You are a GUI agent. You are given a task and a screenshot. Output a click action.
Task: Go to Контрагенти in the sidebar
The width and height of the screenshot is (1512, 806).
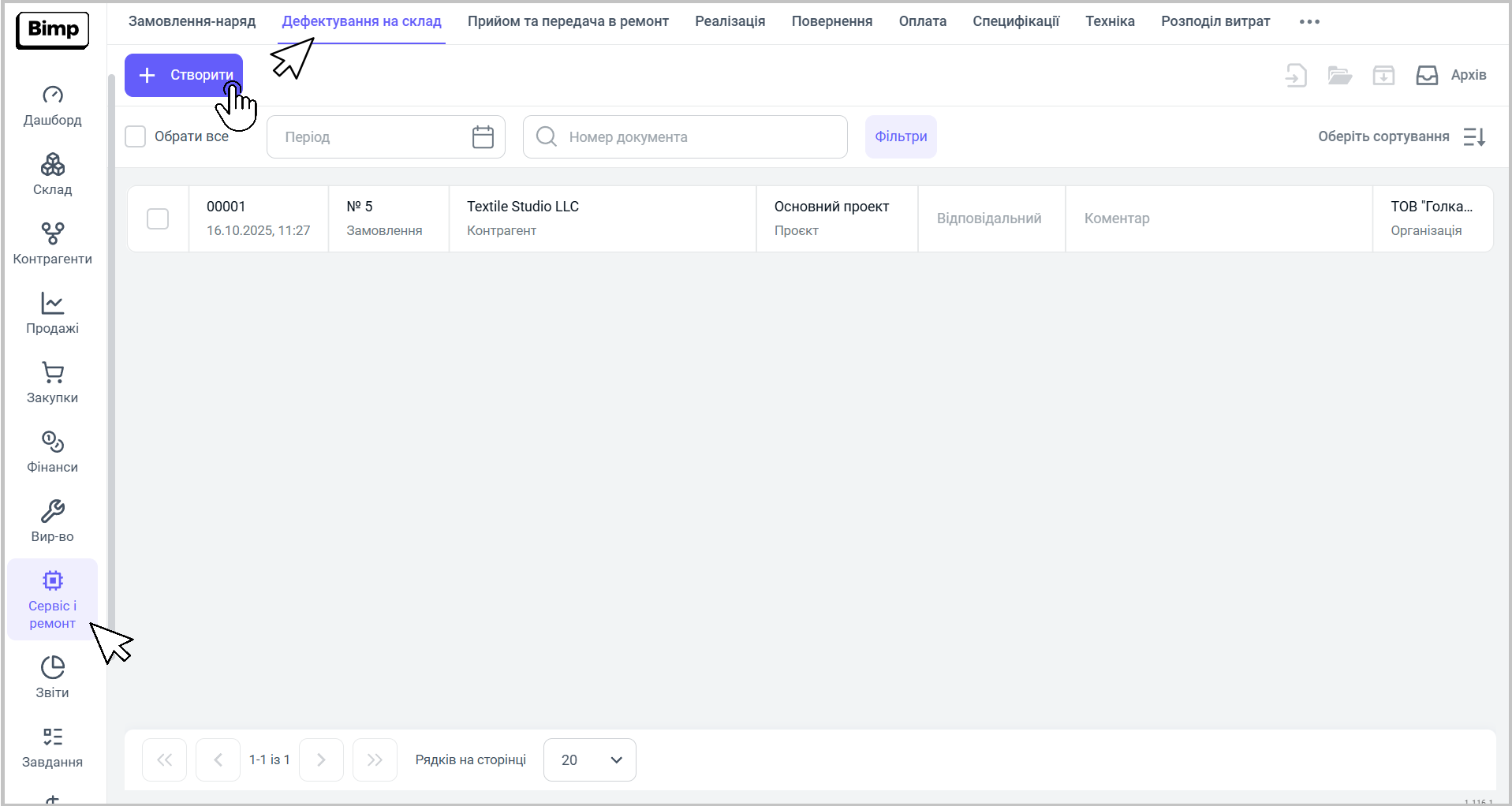[x=52, y=244]
